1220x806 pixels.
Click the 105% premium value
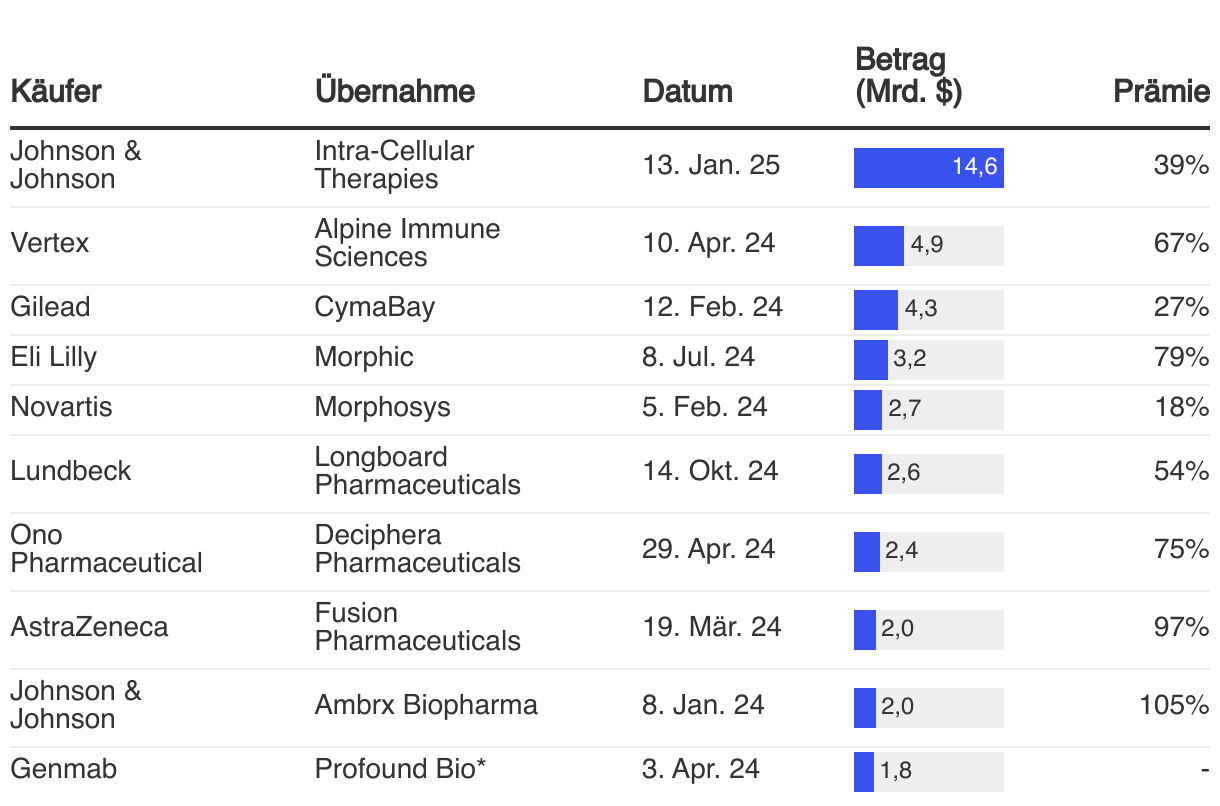(1174, 705)
